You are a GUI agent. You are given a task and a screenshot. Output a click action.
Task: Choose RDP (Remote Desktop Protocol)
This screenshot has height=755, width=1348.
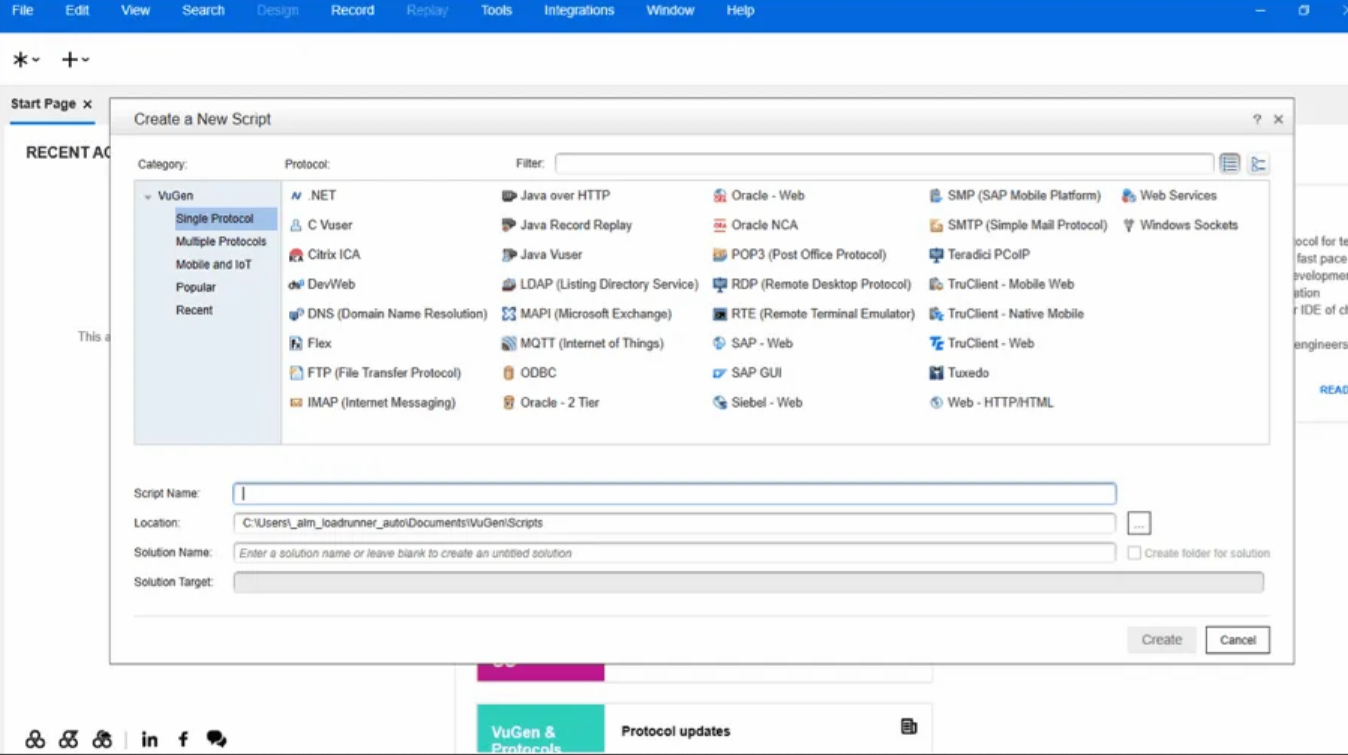tap(812, 284)
